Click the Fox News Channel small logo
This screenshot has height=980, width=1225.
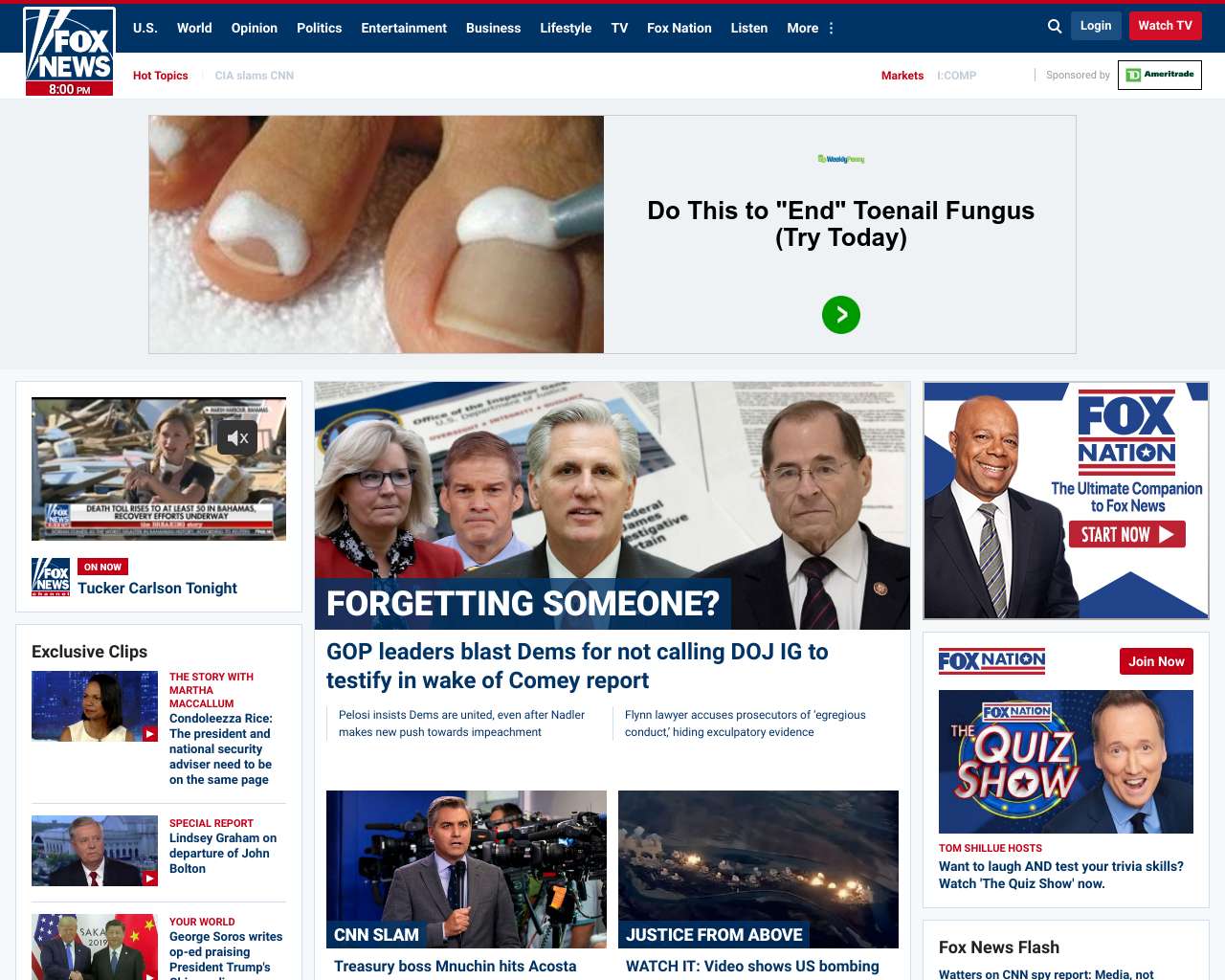pos(51,577)
